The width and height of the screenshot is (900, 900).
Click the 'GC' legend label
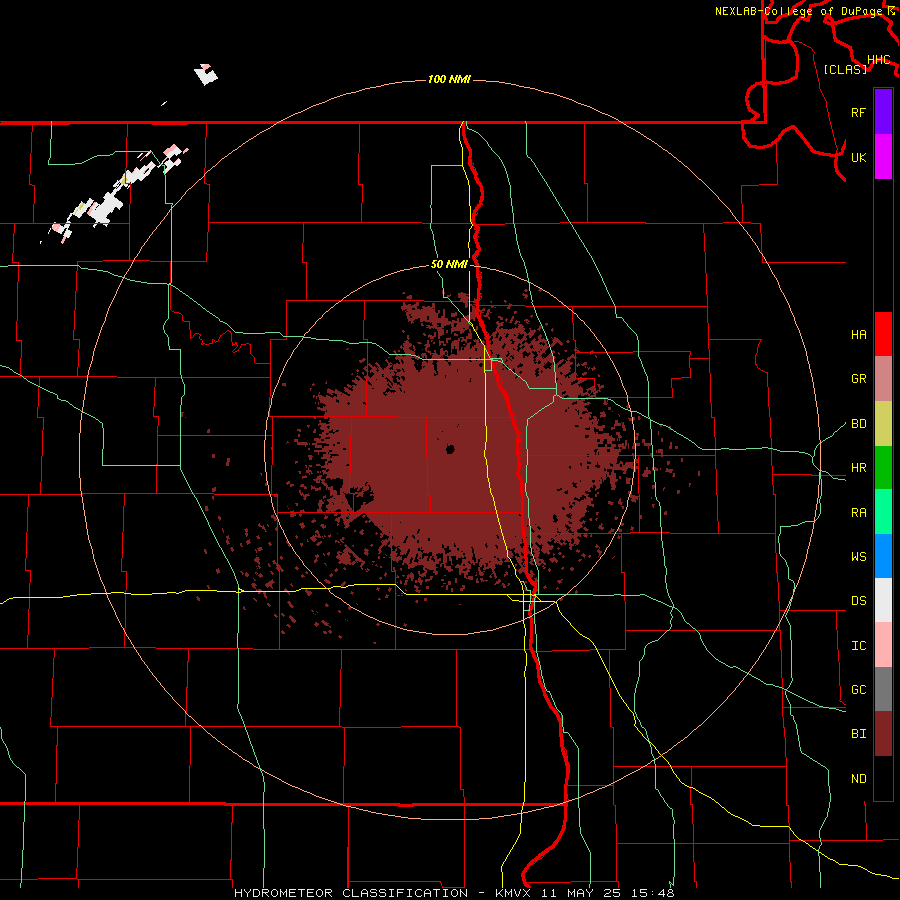tap(858, 690)
